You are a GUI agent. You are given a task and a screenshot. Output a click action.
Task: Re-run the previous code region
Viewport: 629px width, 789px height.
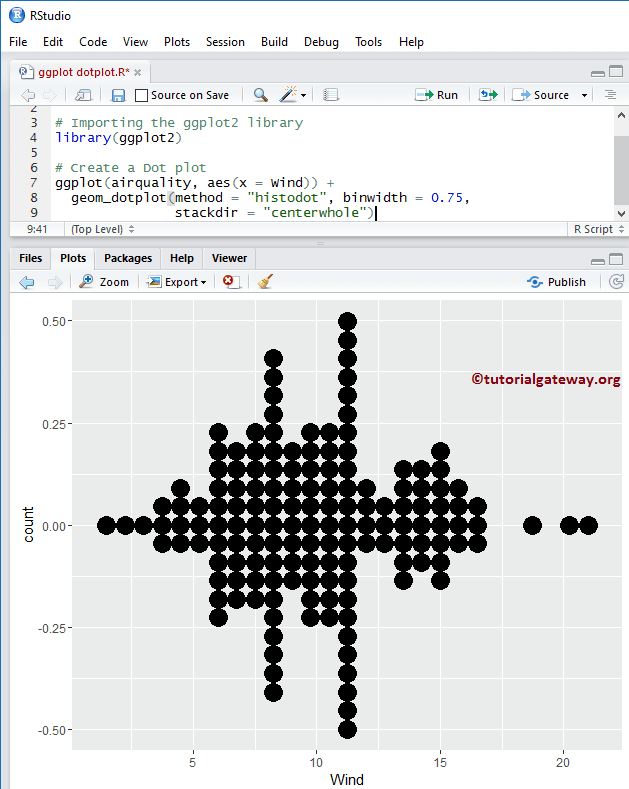pyautogui.click(x=488, y=95)
